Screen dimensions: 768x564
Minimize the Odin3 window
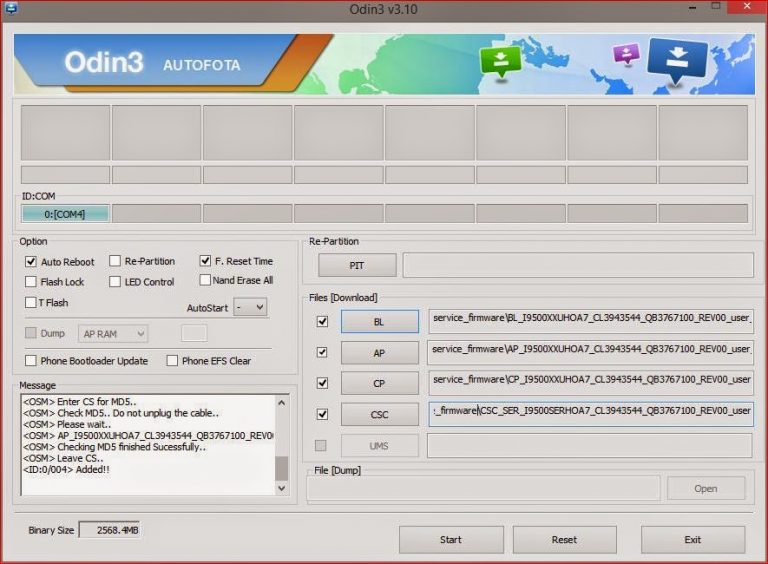692,8
